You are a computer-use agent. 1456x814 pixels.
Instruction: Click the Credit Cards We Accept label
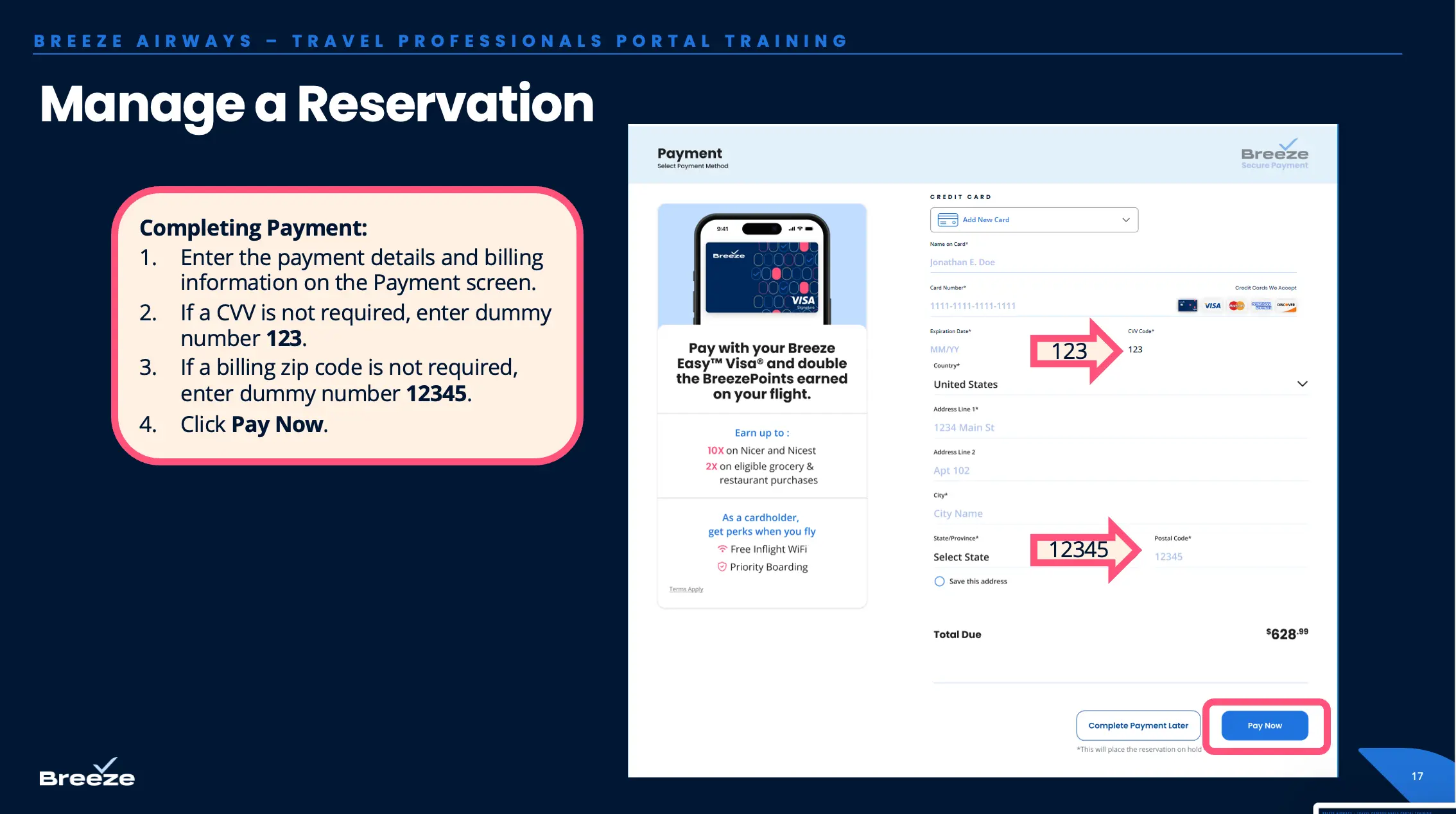(x=1265, y=288)
